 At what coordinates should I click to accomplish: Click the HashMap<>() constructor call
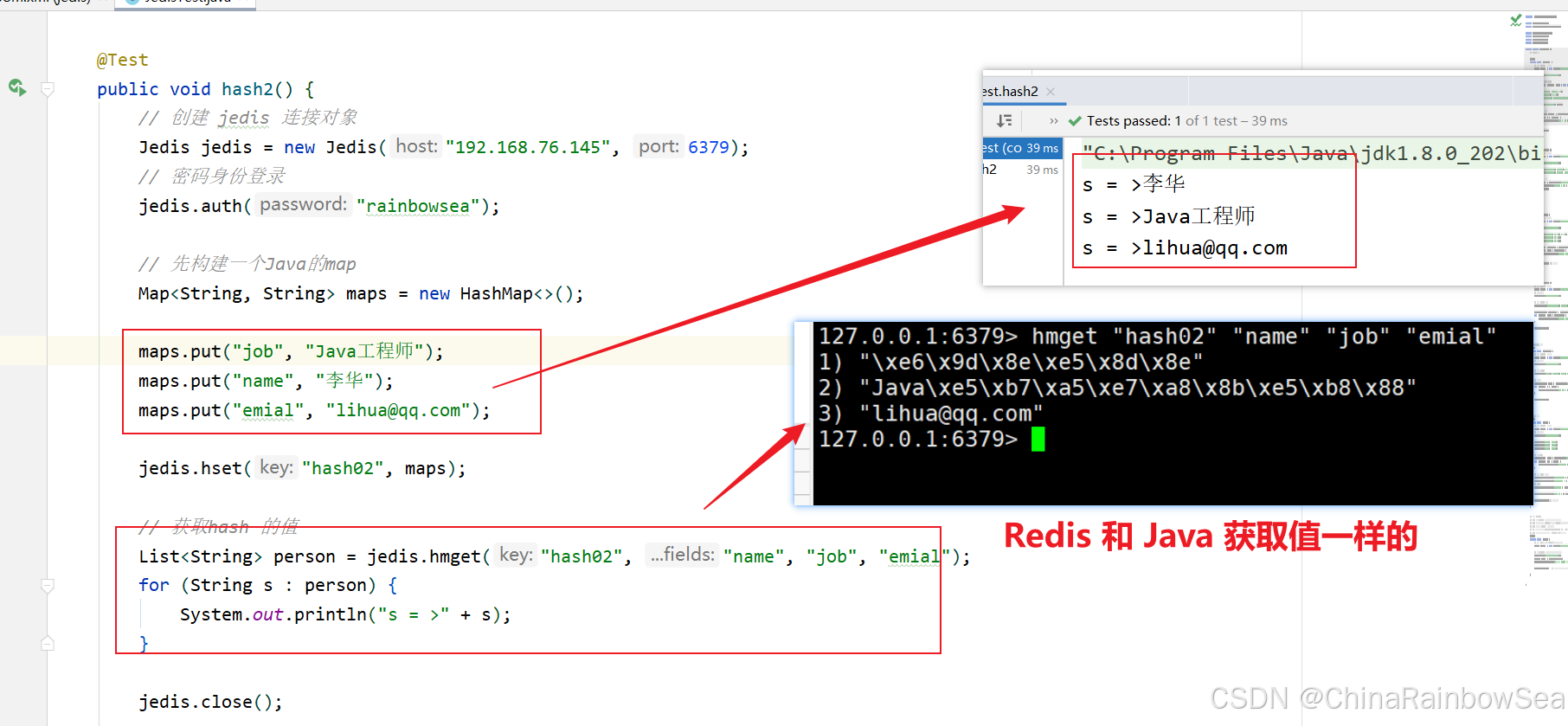pyautogui.click(x=516, y=293)
